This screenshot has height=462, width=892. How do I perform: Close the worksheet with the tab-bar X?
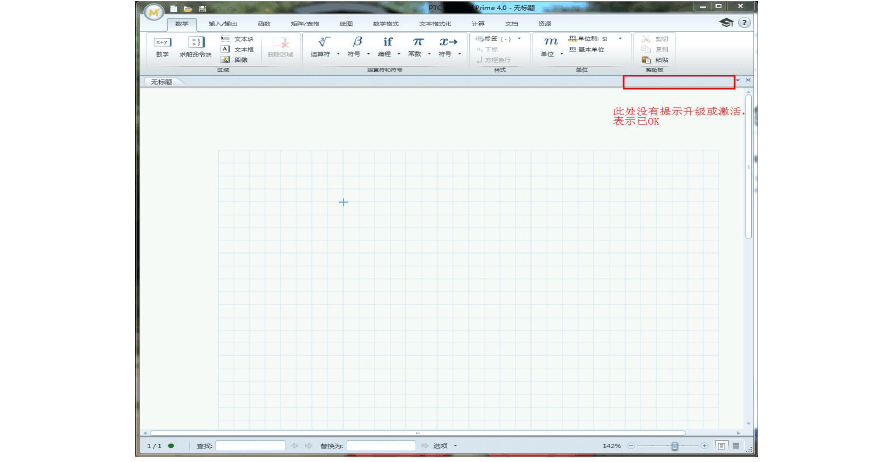coord(748,81)
